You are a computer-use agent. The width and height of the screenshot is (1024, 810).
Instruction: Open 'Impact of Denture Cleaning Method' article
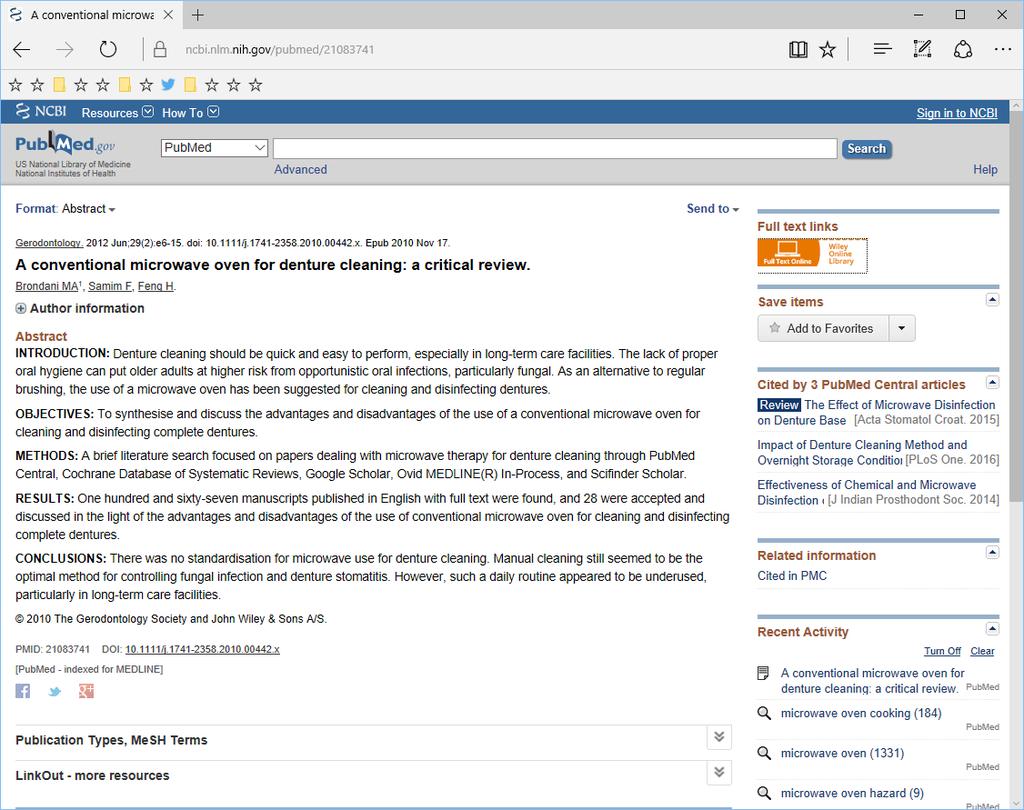pyautogui.click(x=862, y=453)
